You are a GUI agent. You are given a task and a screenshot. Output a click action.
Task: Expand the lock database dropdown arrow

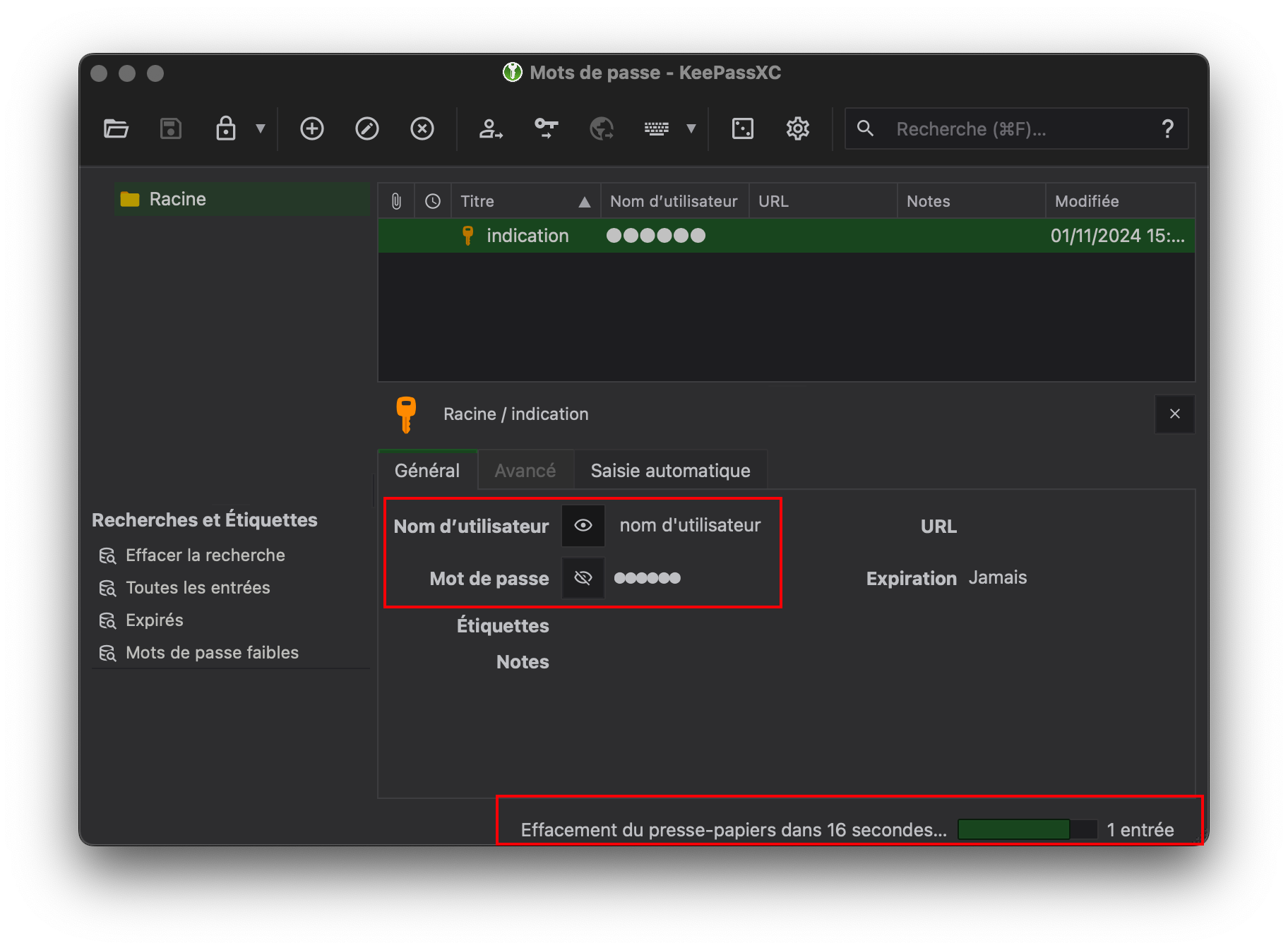pos(261,129)
